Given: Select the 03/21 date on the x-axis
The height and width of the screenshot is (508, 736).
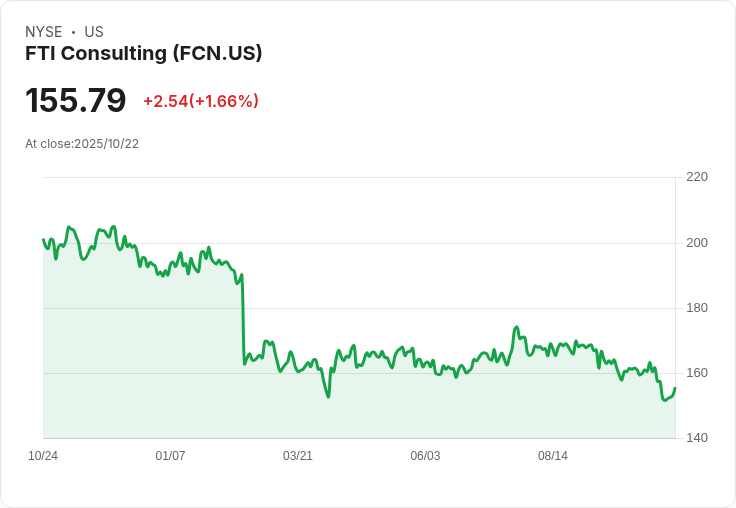Looking at the screenshot, I should 298,456.
